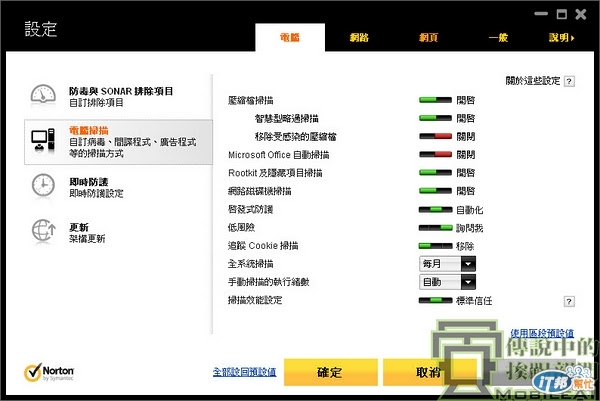Adjust the 掃描效能設定 slider
Viewport: 600px width, 401px height.
[435, 301]
